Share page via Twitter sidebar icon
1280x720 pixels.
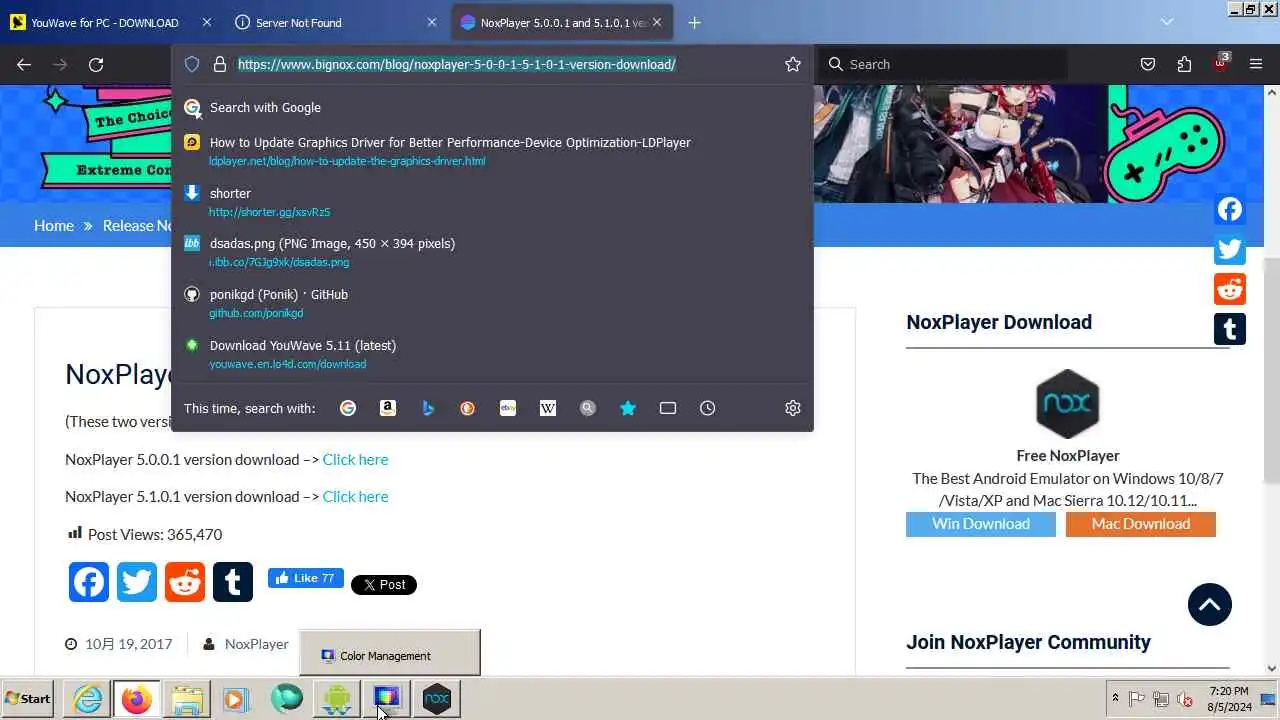pyautogui.click(x=1230, y=249)
